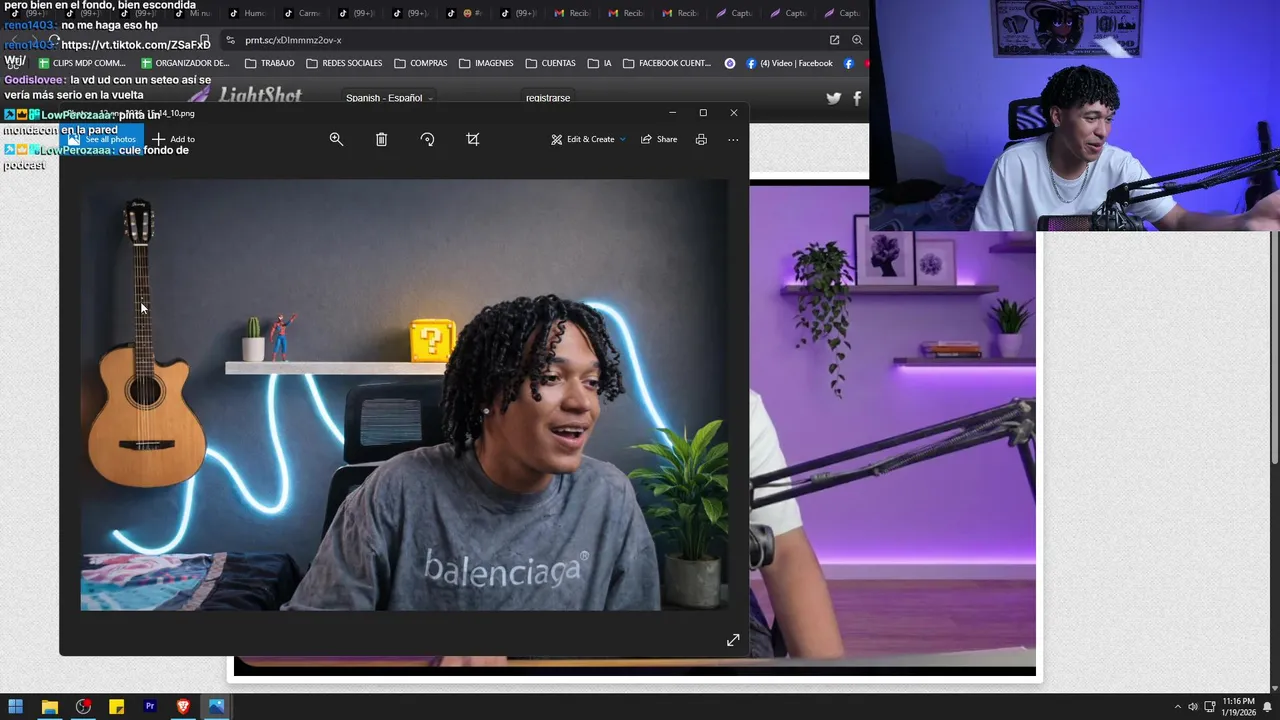Open the TRABAJO bookmark folder
The width and height of the screenshot is (1280, 720).
pos(269,63)
